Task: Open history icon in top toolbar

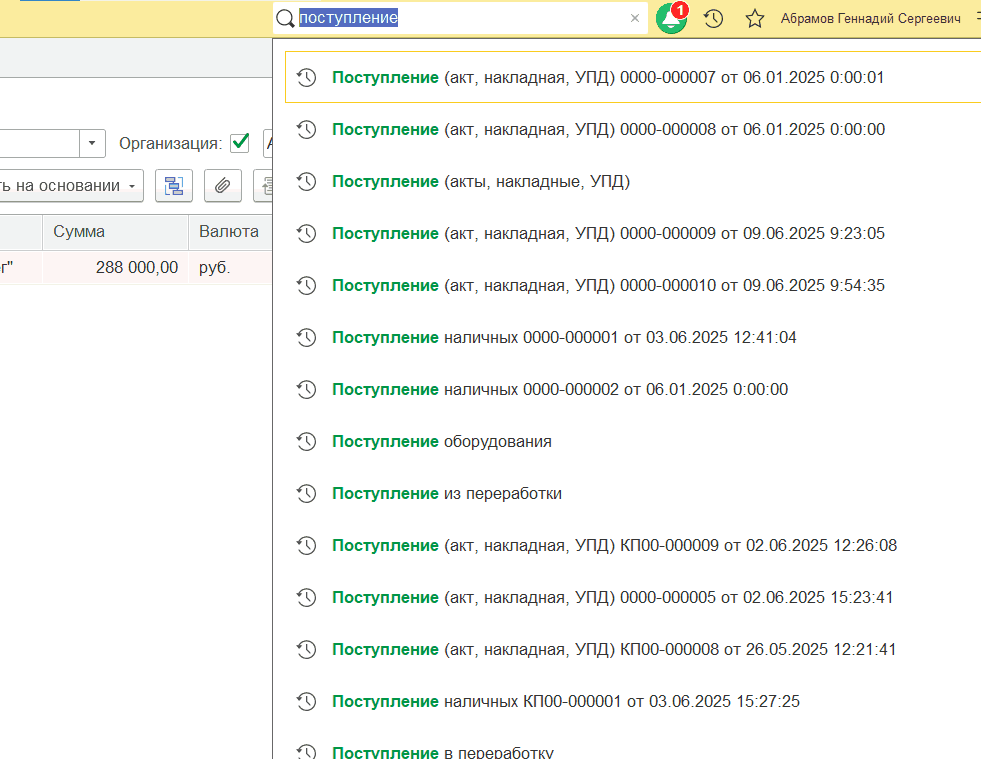Action: pyautogui.click(x=713, y=18)
